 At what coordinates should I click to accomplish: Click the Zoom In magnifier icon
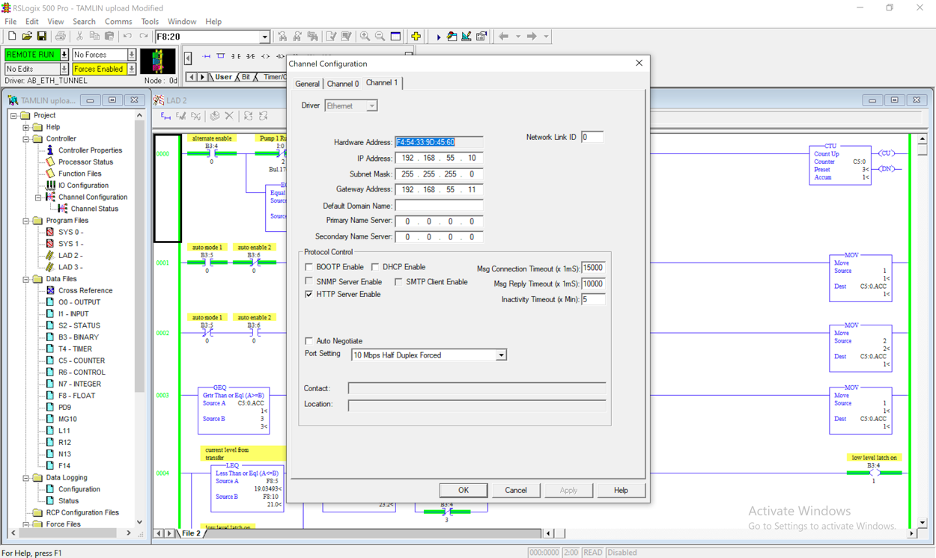pyautogui.click(x=365, y=36)
